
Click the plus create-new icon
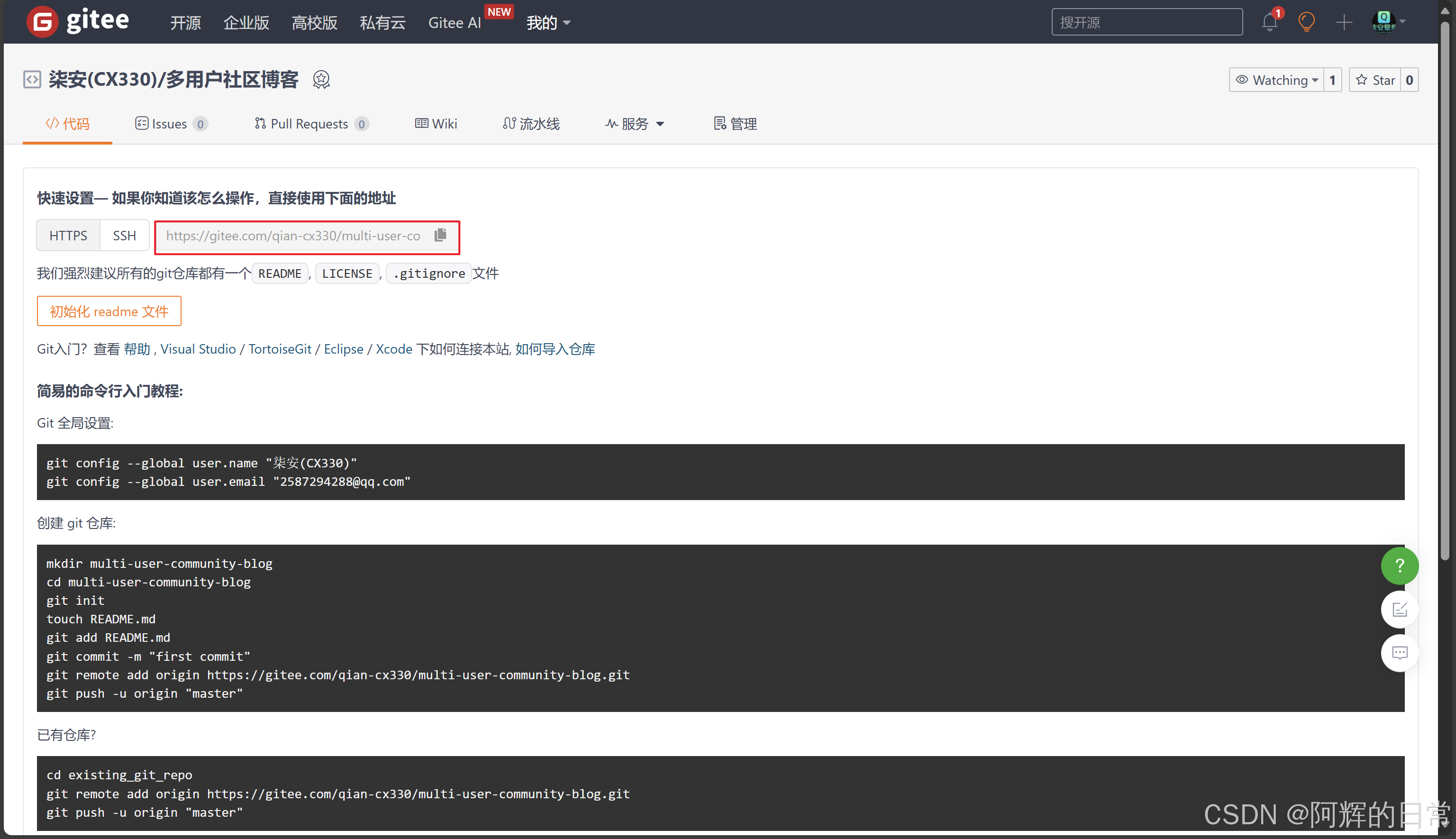point(1344,22)
